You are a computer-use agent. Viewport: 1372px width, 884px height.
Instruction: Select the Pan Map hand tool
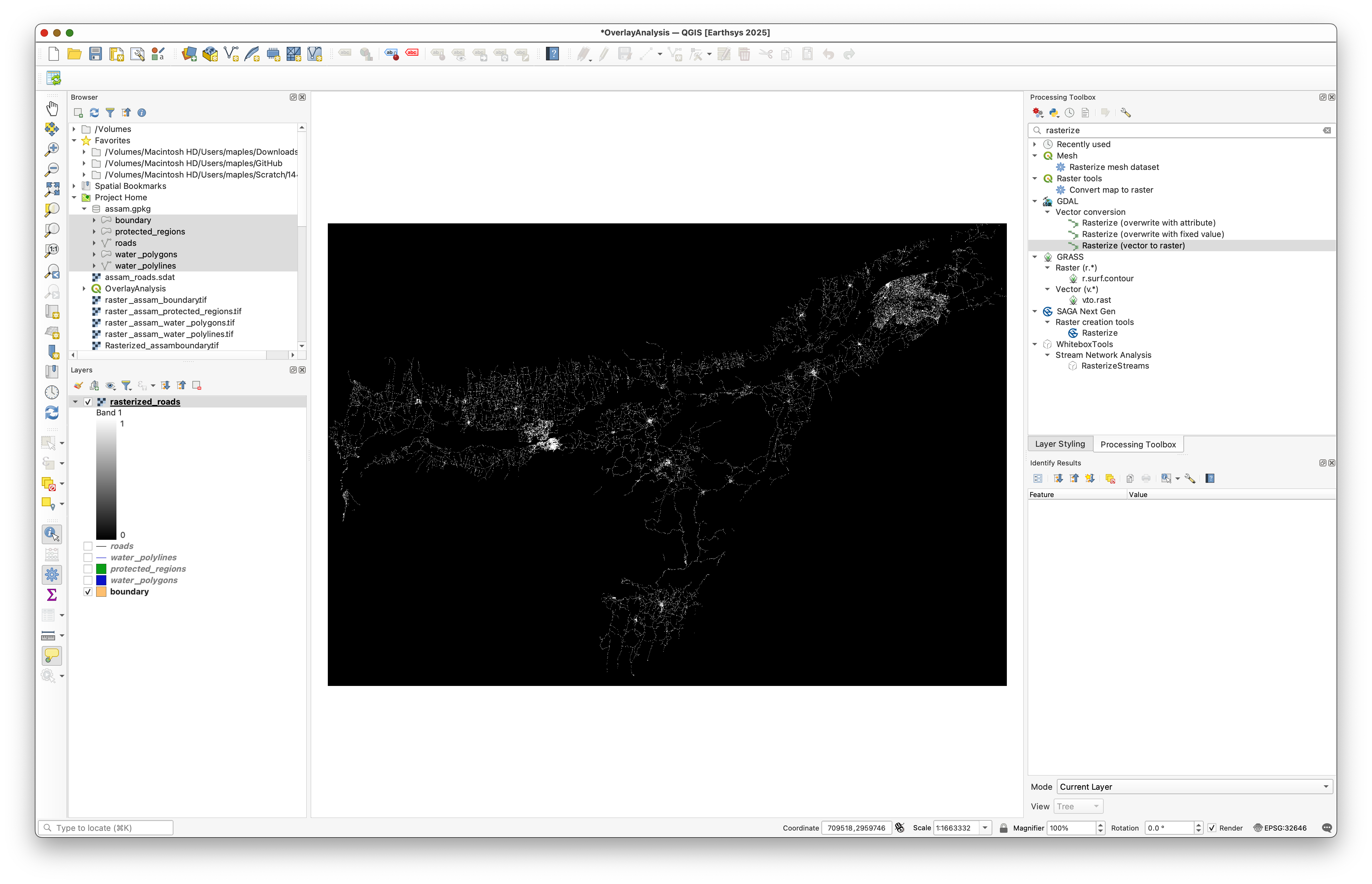[52, 108]
